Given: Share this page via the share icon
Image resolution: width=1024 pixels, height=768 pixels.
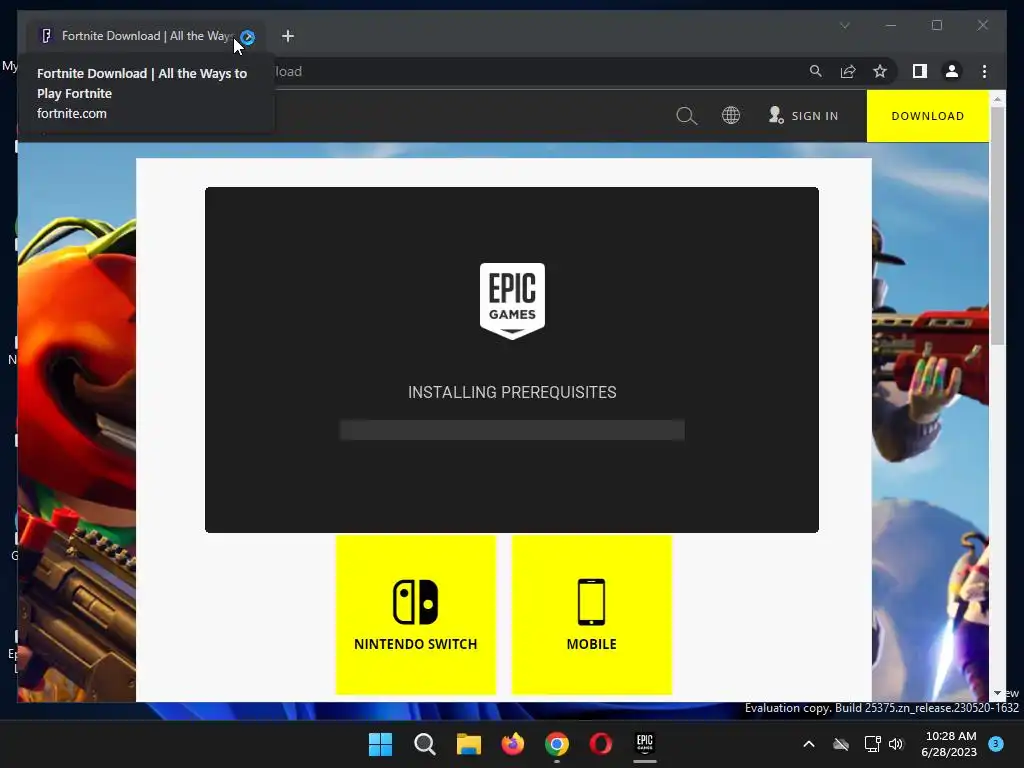Looking at the screenshot, I should point(848,71).
